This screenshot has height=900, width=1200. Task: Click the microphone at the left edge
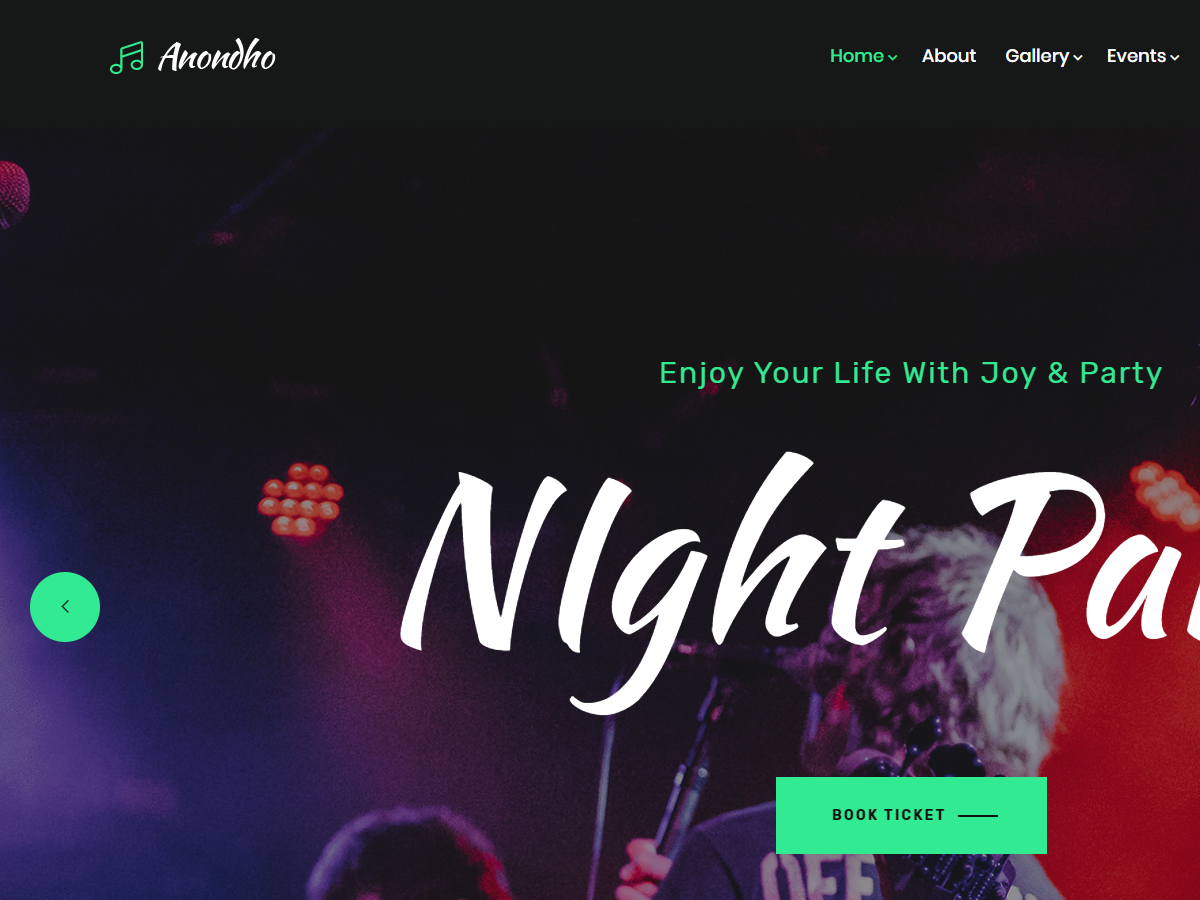pyautogui.click(x=13, y=194)
